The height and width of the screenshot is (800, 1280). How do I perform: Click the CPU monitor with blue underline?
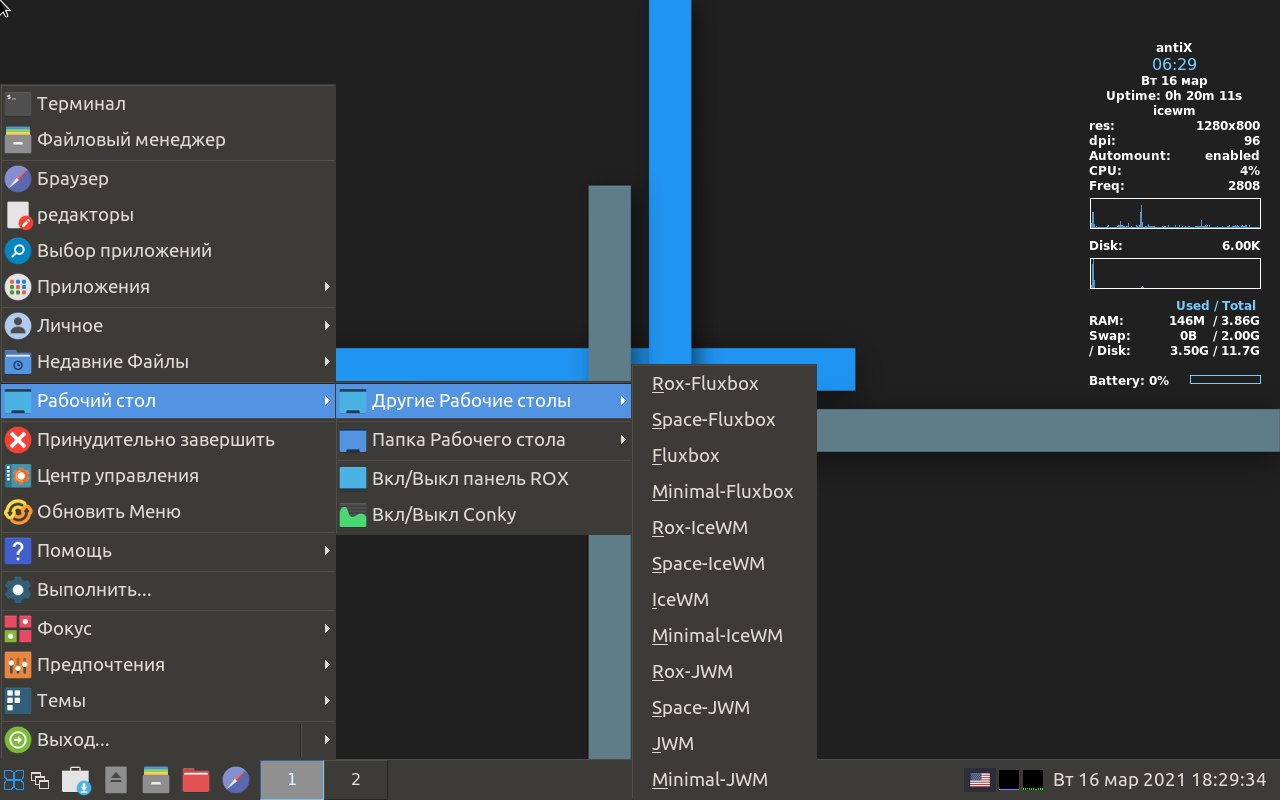pyautogui.click(x=1009, y=780)
